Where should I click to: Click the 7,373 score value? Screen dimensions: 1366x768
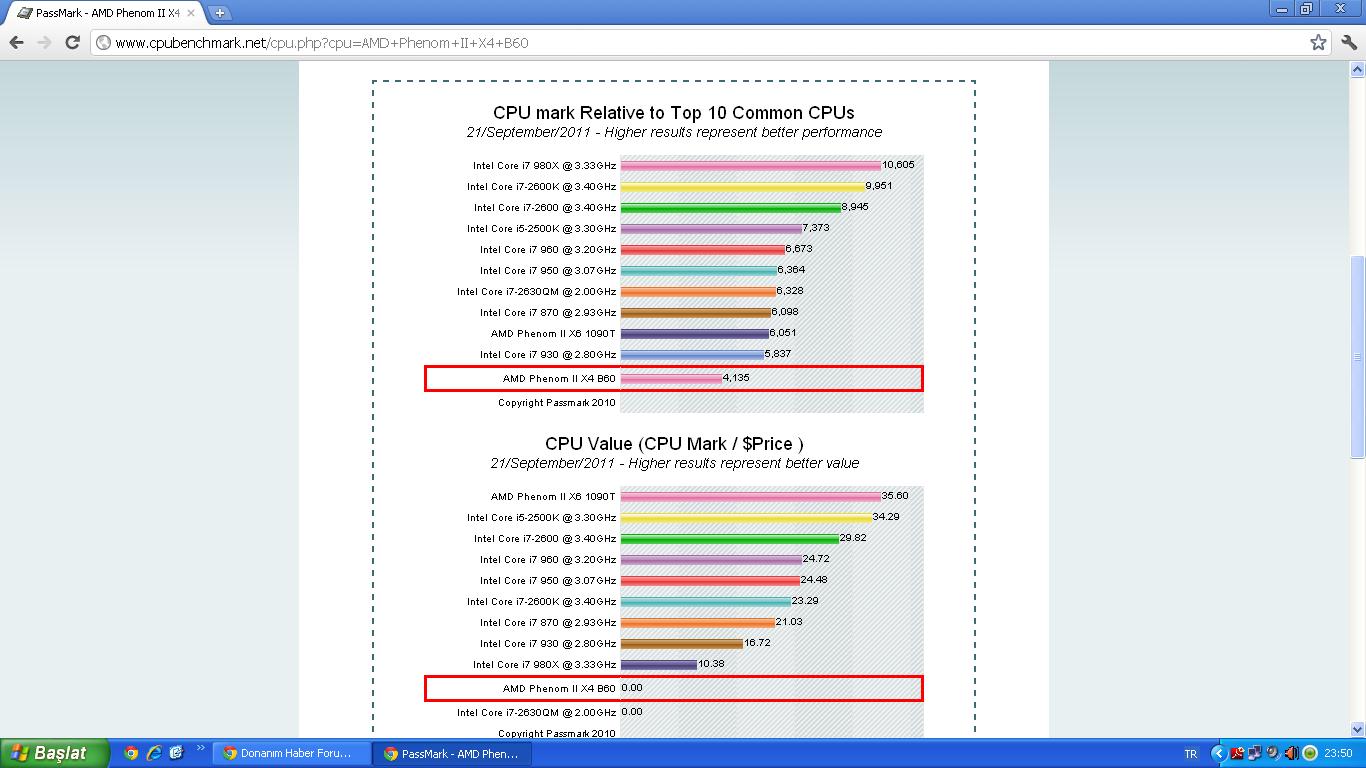(x=816, y=228)
